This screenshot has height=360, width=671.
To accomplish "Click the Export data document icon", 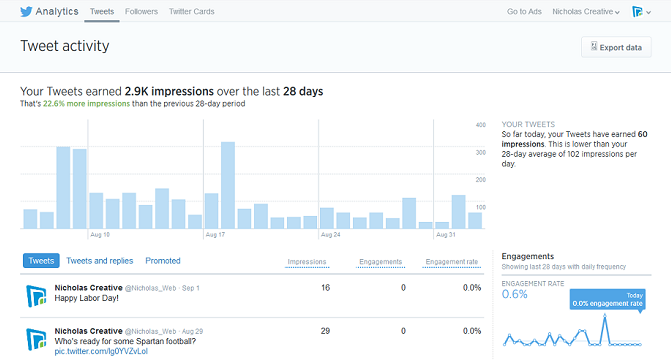I will [x=594, y=46].
